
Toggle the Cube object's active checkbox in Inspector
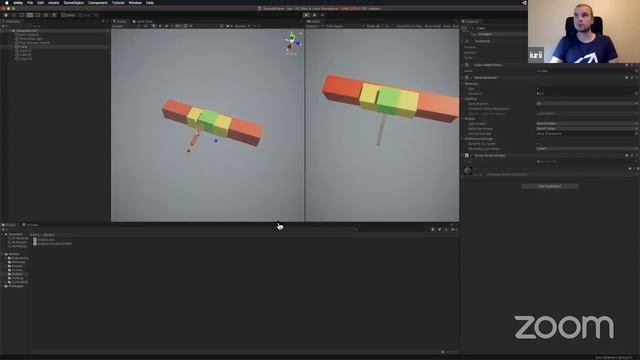[473, 29]
